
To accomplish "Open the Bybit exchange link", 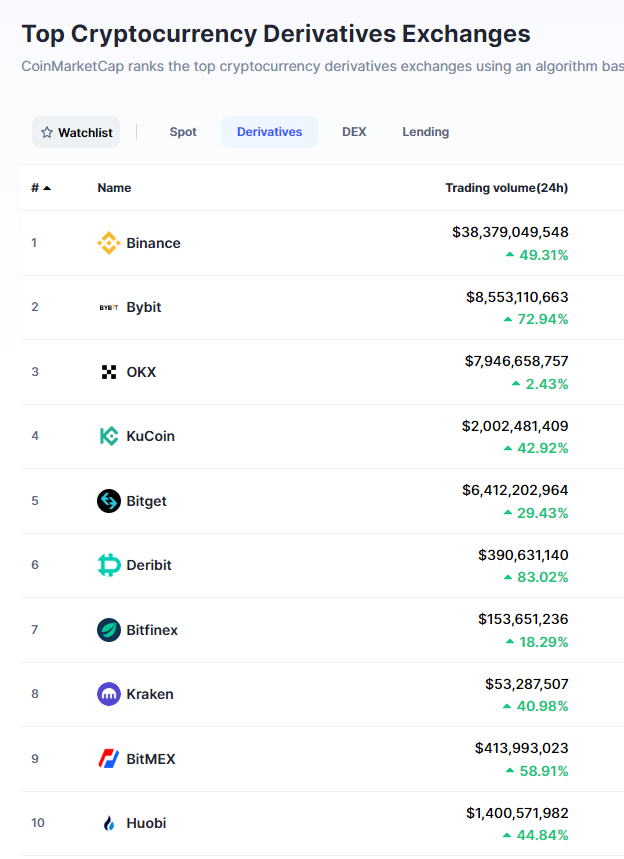I will click(x=144, y=307).
